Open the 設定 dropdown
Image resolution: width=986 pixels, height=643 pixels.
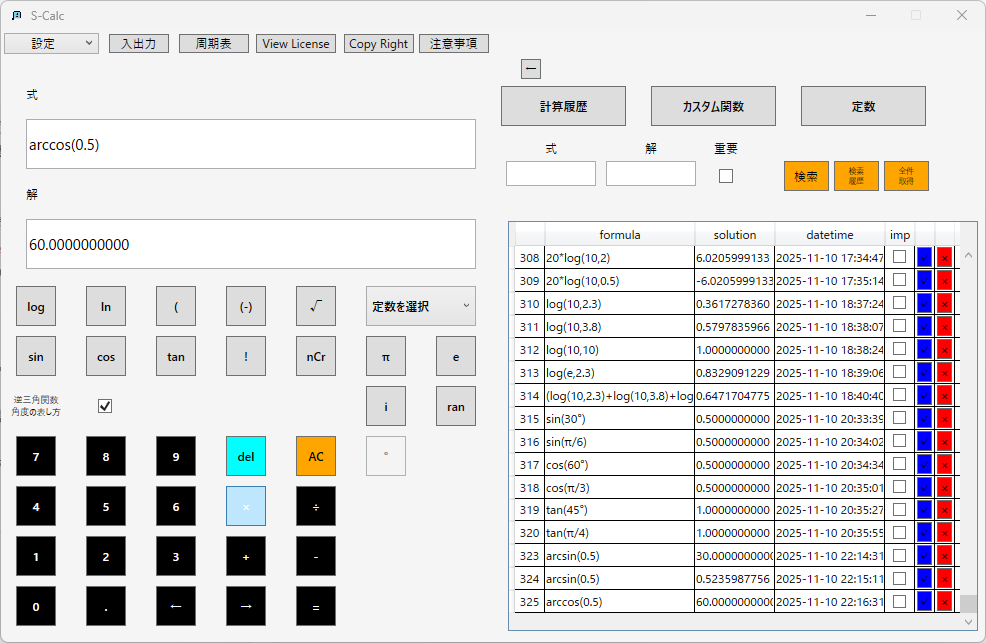point(51,43)
